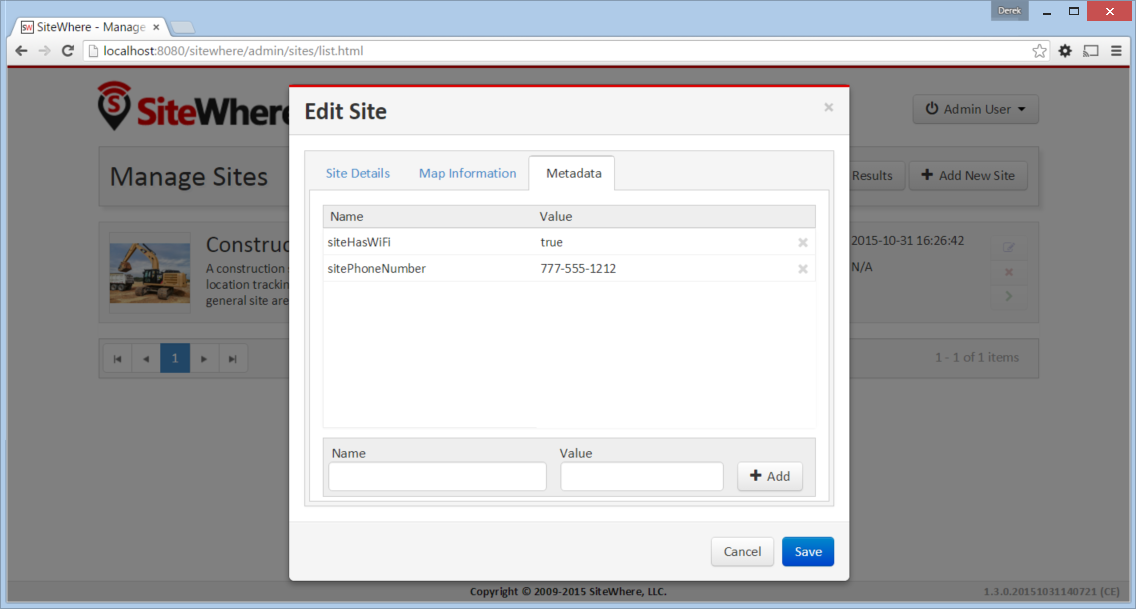
Task: Go to first page of sites
Action: click(x=117, y=358)
